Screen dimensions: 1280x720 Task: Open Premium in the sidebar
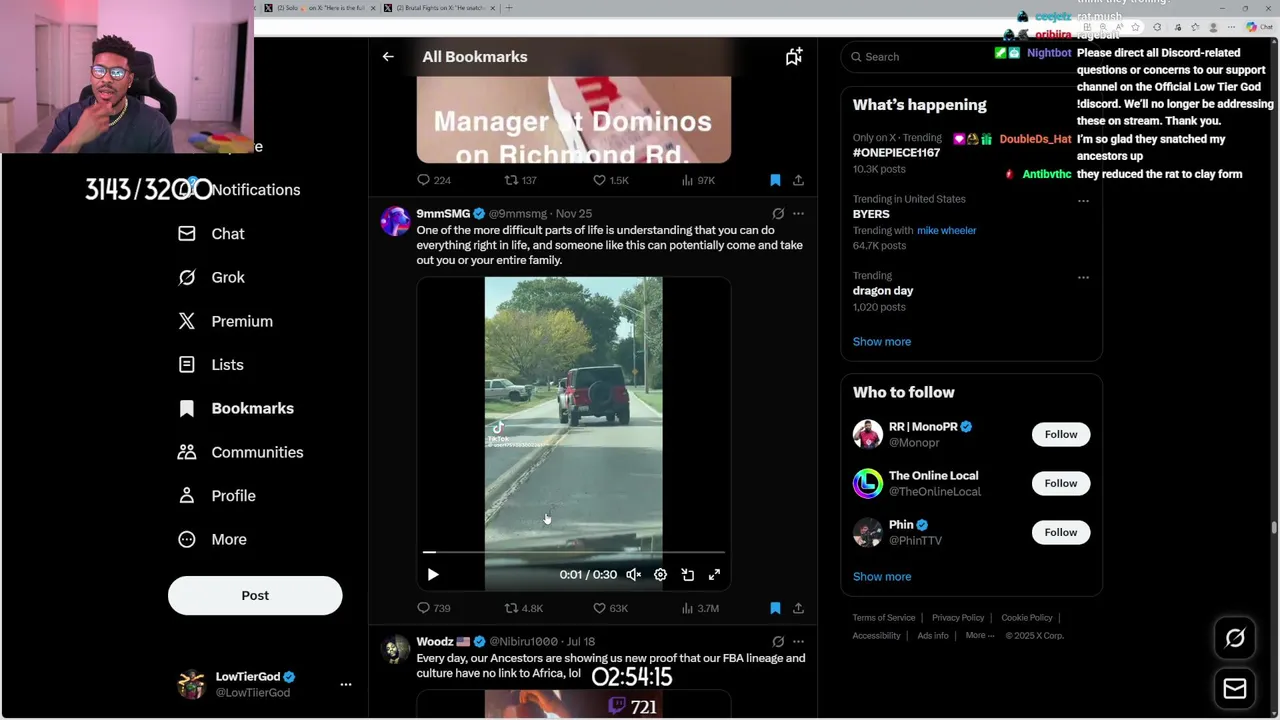[225, 321]
